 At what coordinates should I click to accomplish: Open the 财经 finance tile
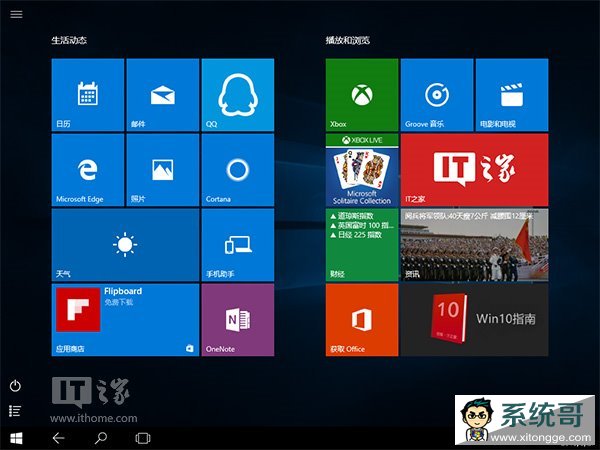point(362,245)
